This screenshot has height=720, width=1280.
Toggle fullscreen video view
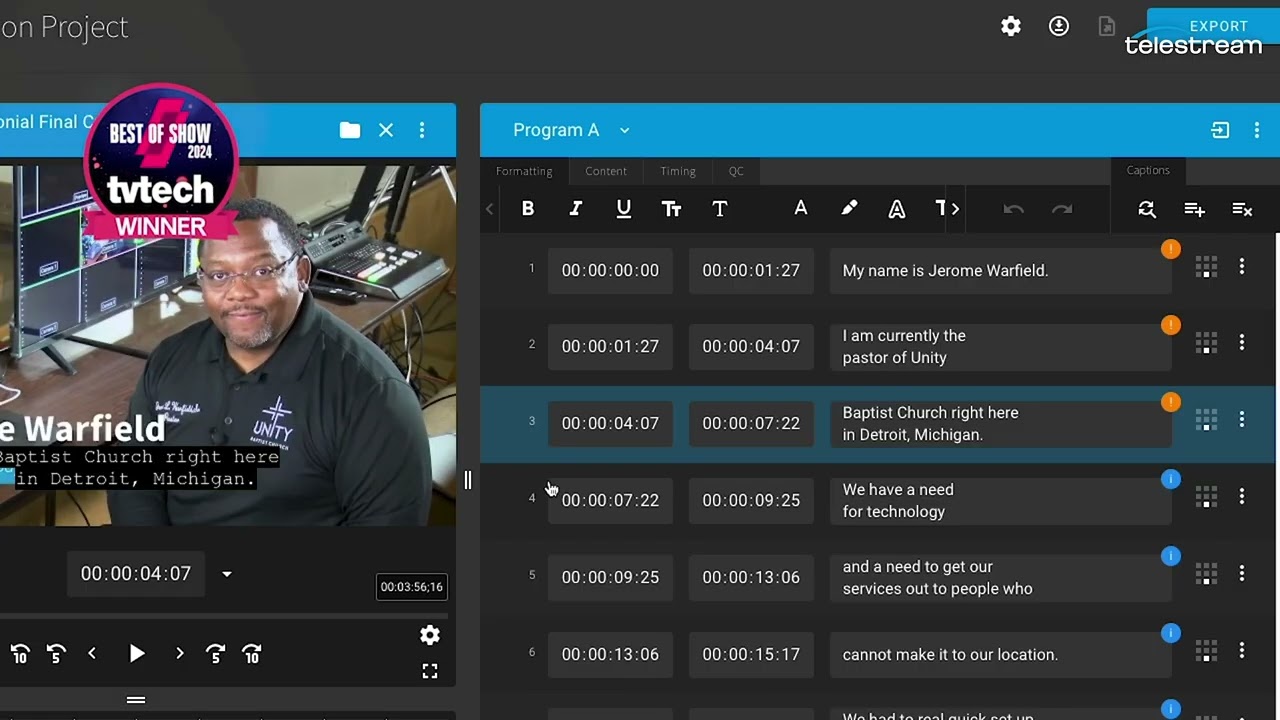(430, 671)
